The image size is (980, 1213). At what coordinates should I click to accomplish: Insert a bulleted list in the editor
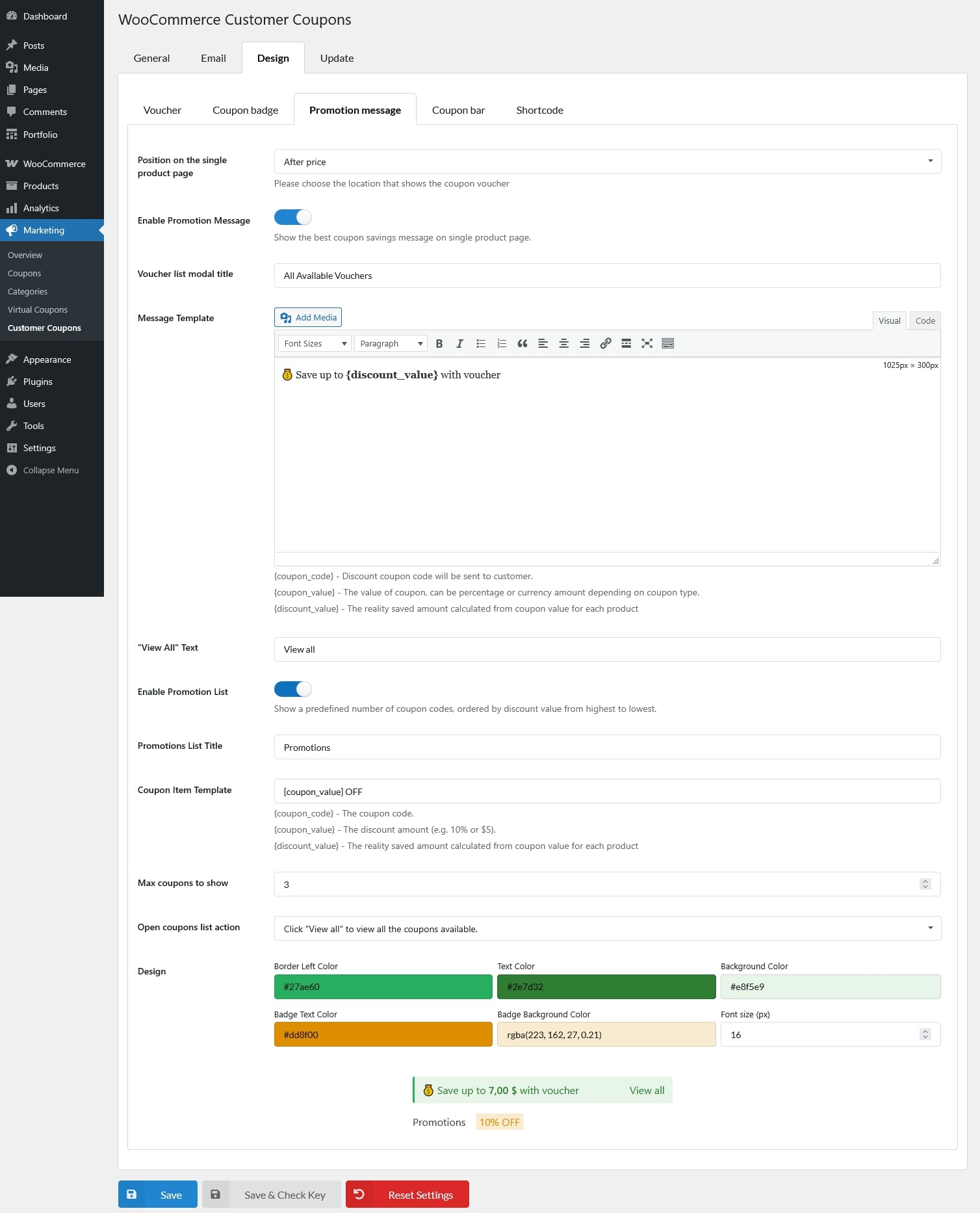(481, 343)
